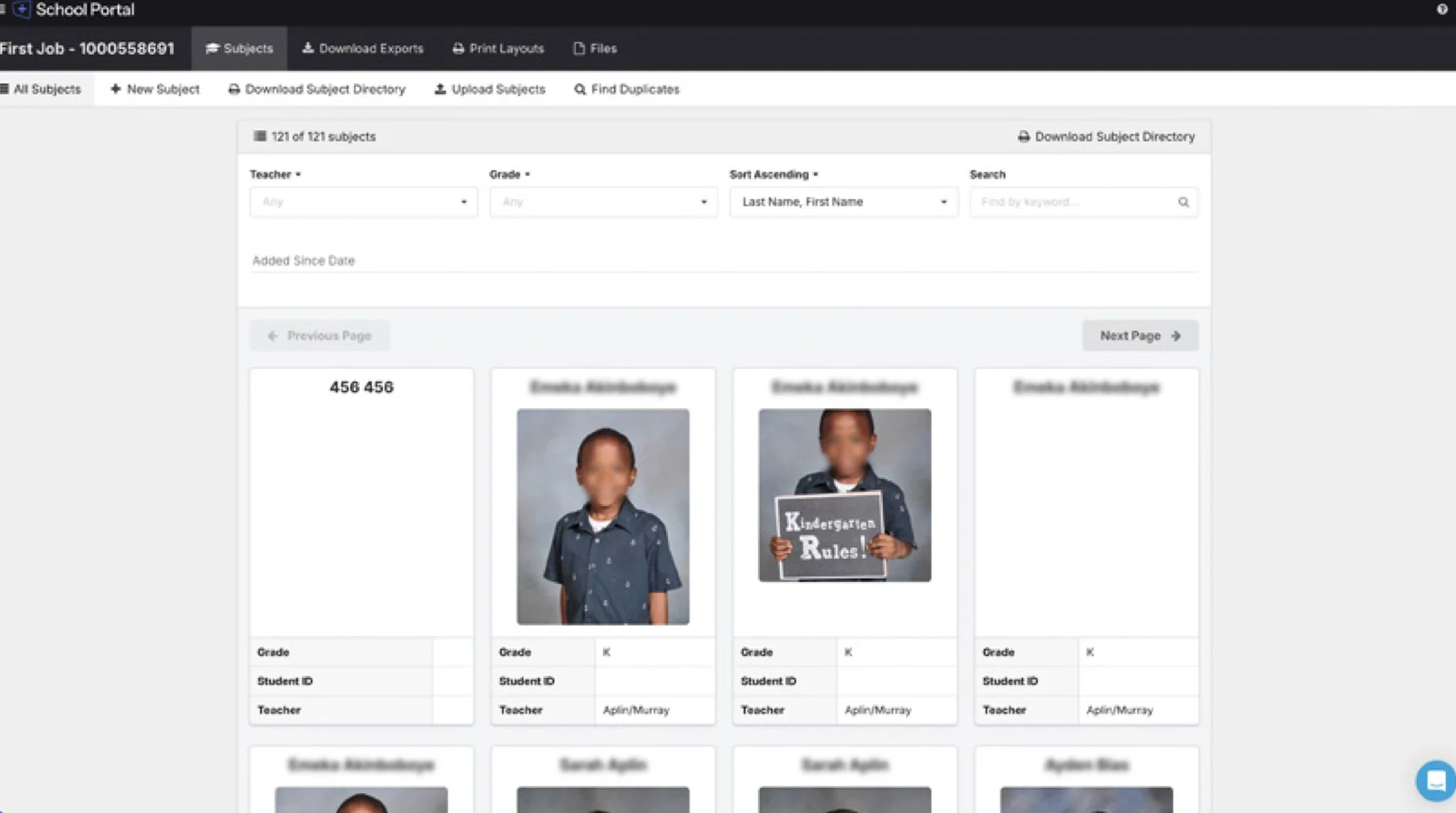Open the Teacher filter dropdown
The height and width of the screenshot is (813, 1456).
click(x=363, y=203)
